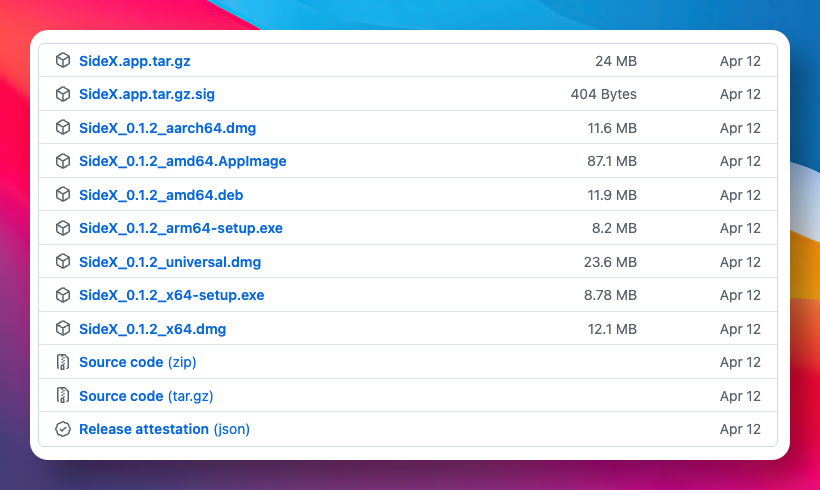820x490 pixels.
Task: Click the 11.9 MB size value
Action: (x=612, y=195)
